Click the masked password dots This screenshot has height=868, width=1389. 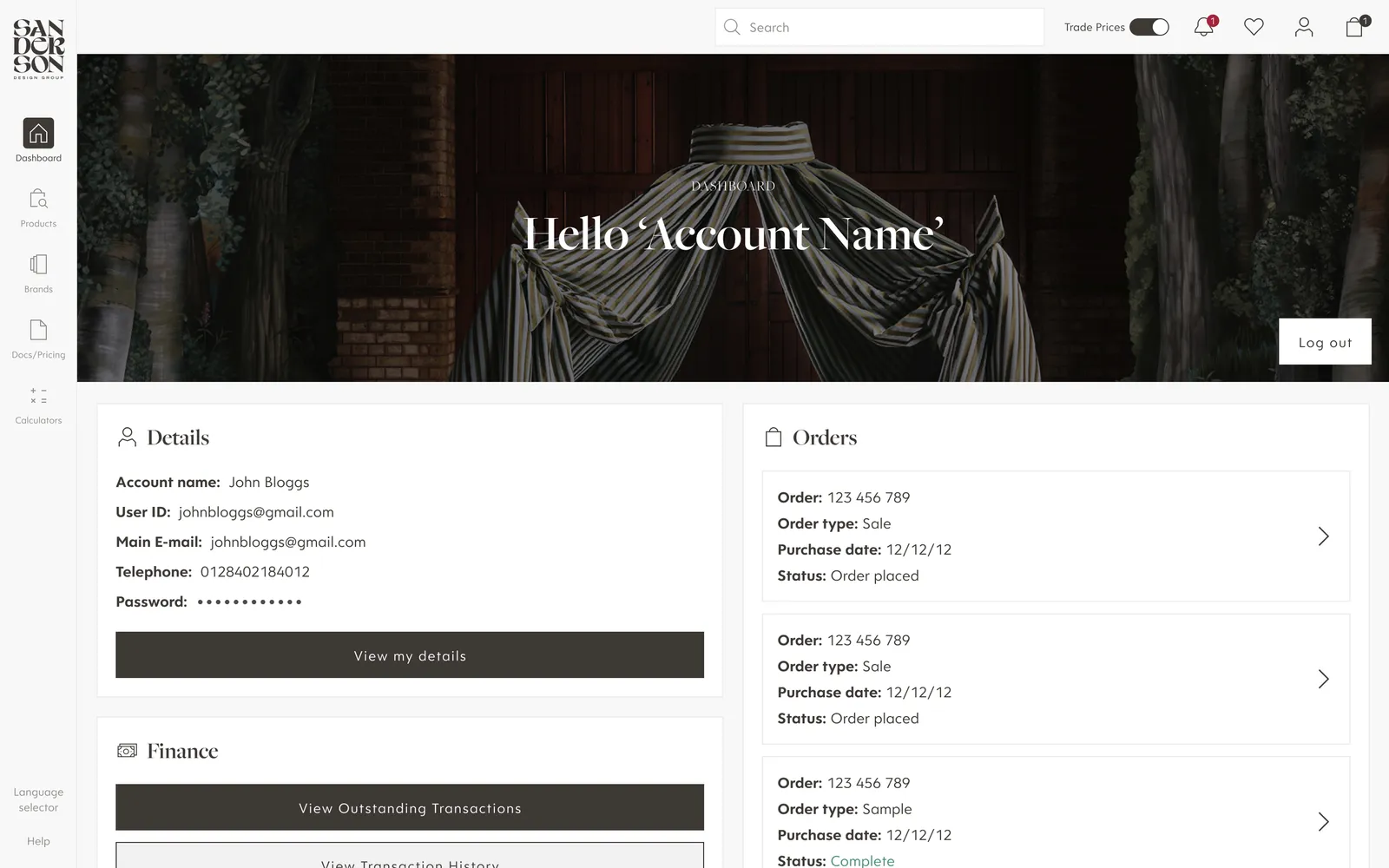click(x=249, y=602)
